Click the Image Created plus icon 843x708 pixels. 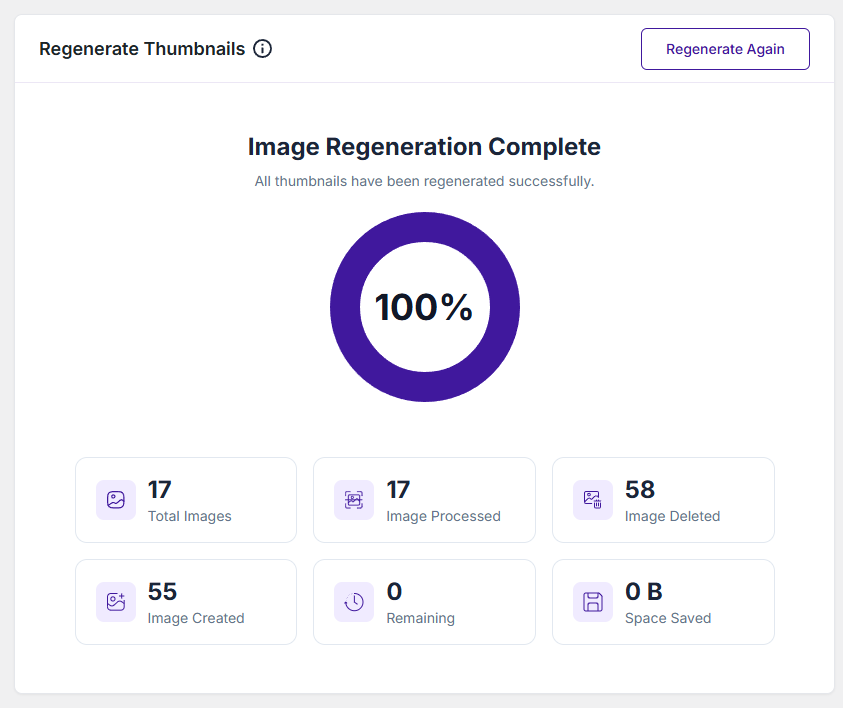click(x=116, y=602)
